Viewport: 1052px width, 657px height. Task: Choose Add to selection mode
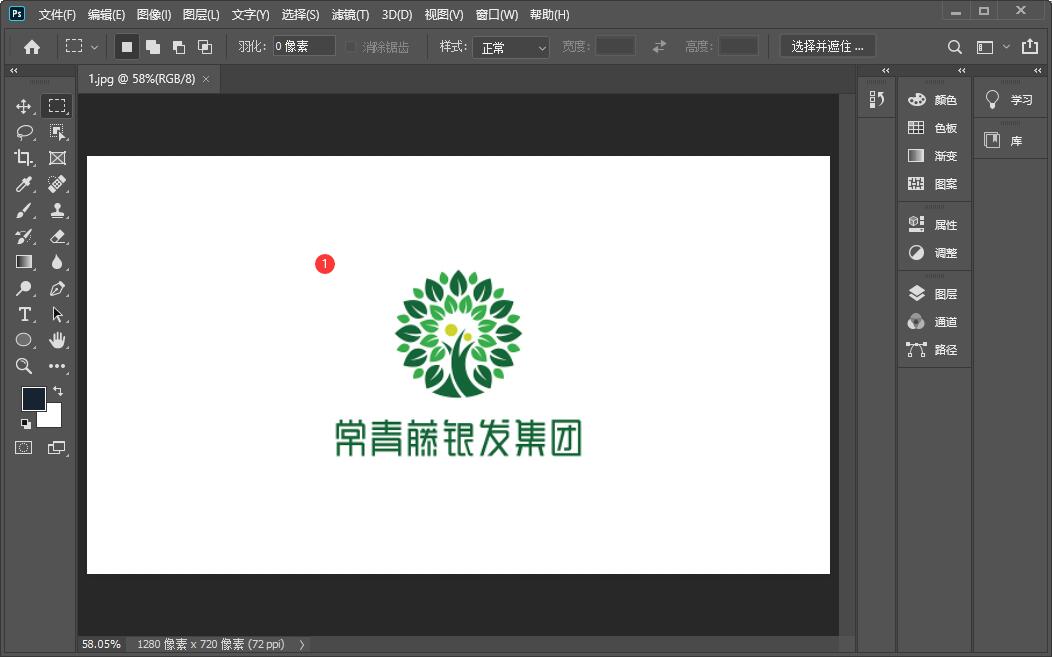(x=153, y=47)
